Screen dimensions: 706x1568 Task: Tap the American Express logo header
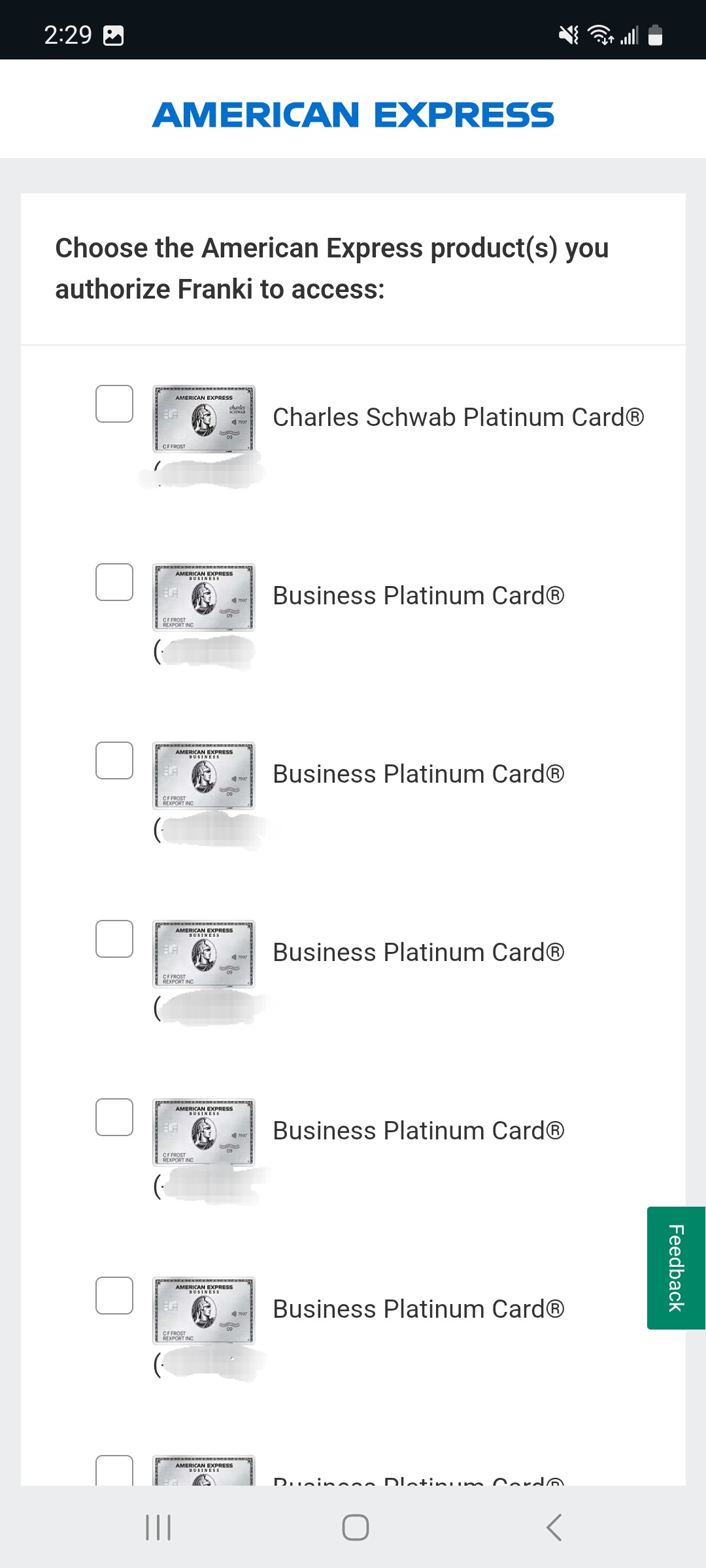(353, 115)
